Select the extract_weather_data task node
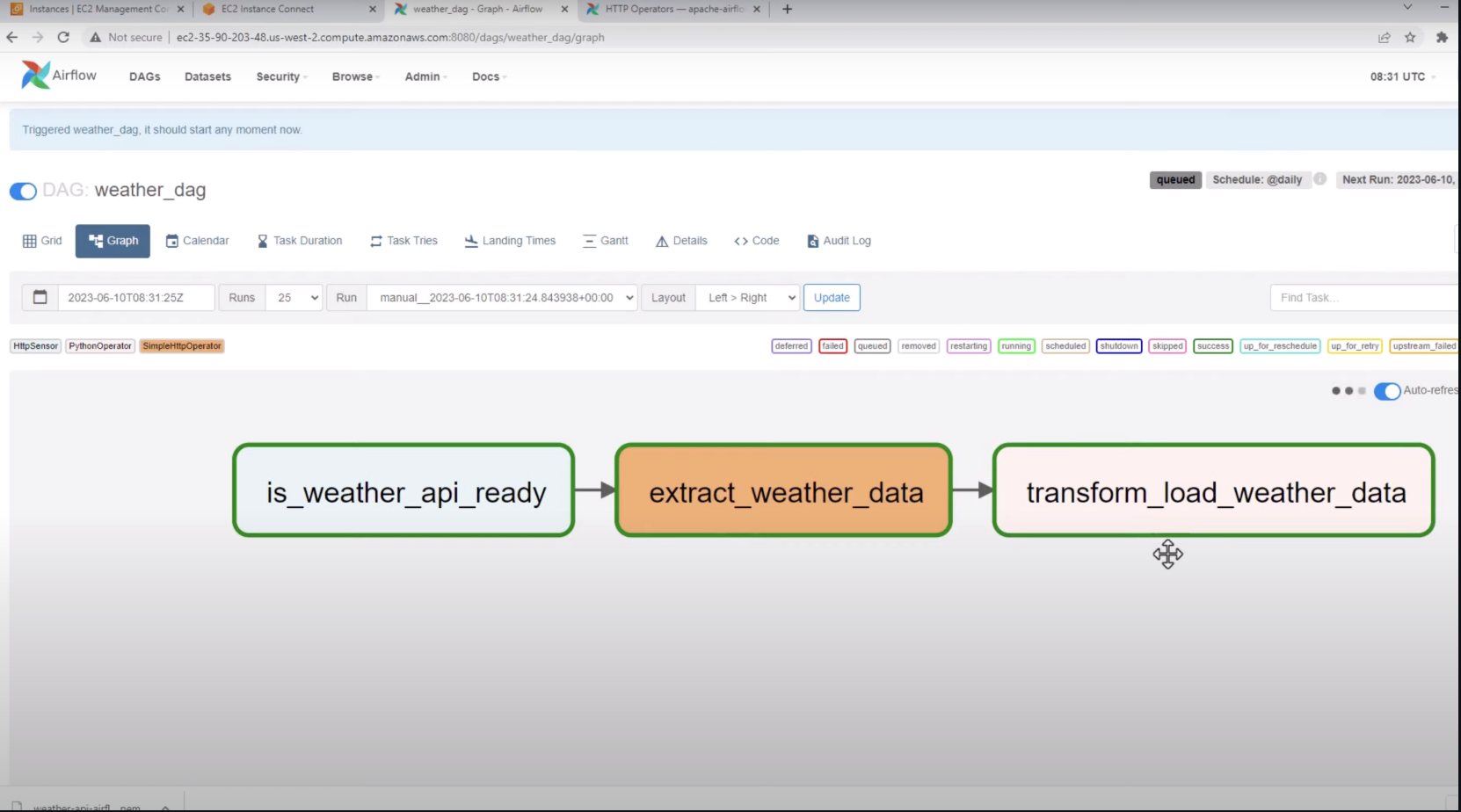The image size is (1461, 812). (x=783, y=490)
